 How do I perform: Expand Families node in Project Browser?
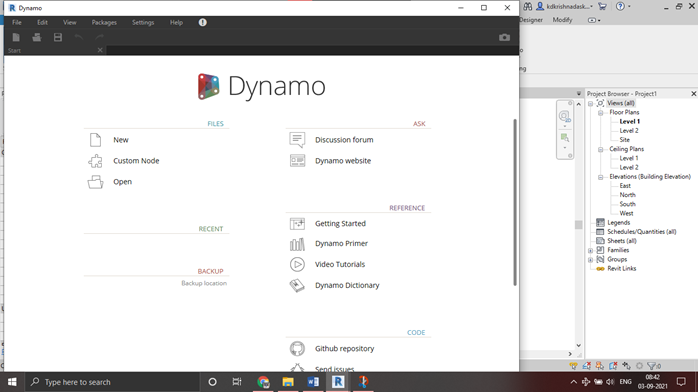(x=591, y=251)
